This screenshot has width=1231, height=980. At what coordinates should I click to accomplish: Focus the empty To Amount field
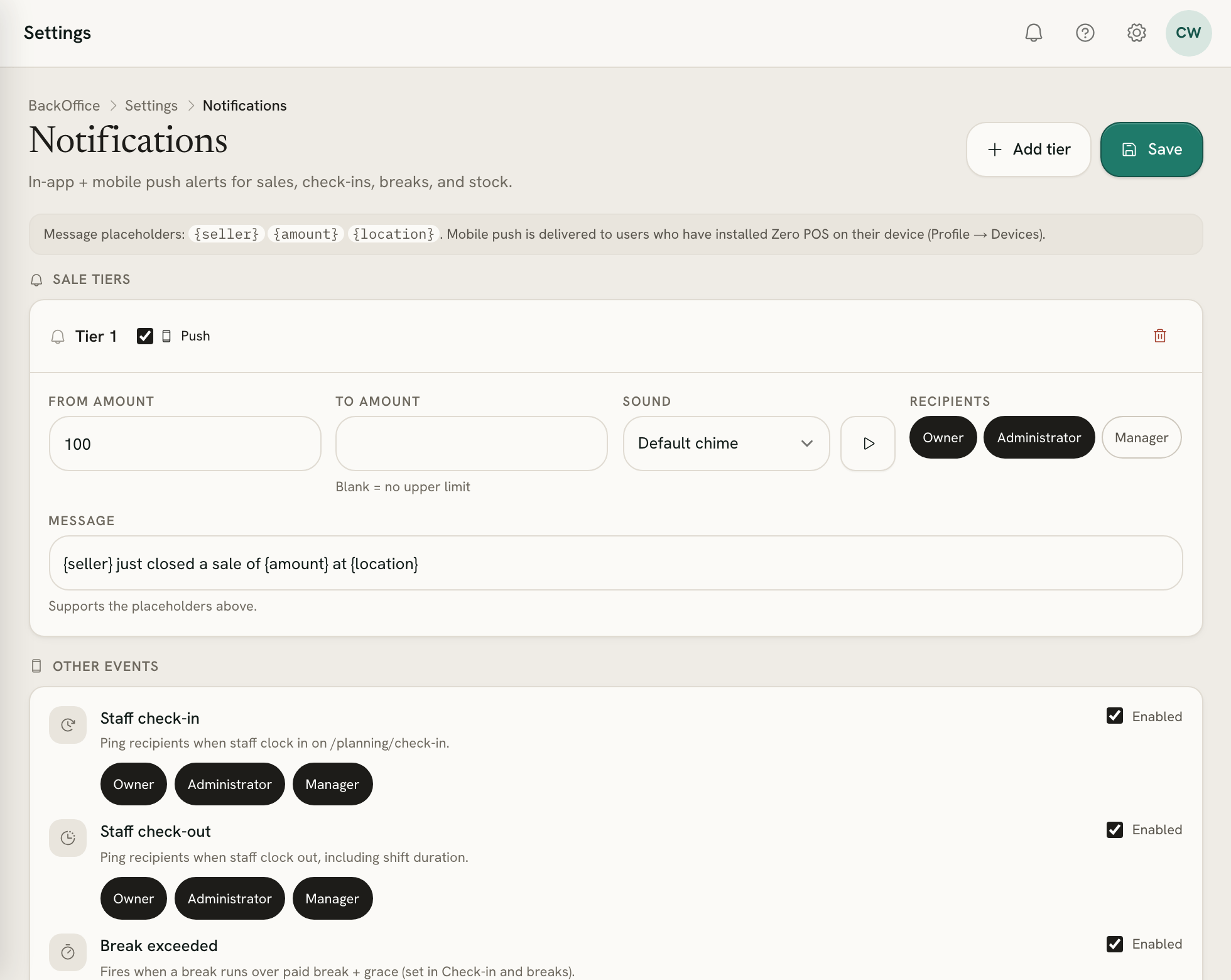tap(471, 444)
